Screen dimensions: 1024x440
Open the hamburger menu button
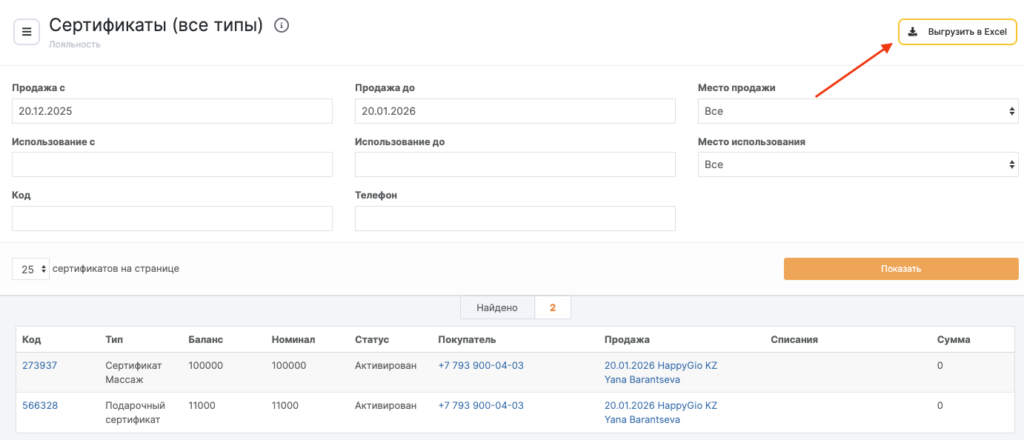26,31
